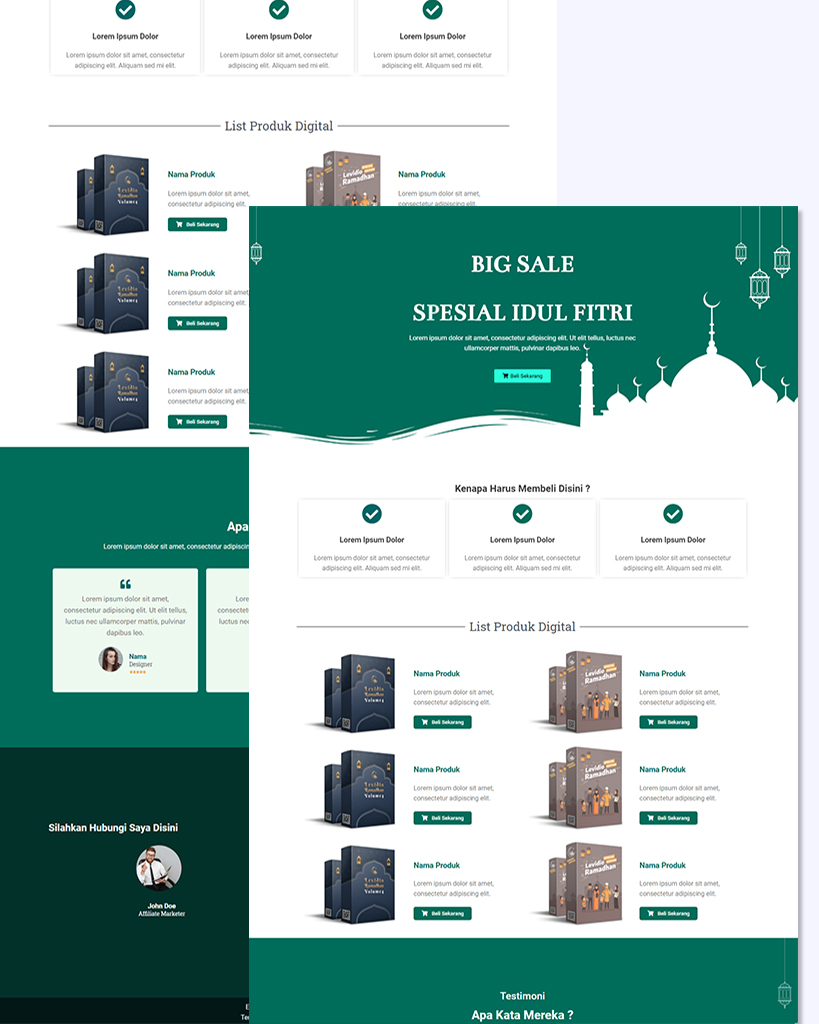The height and width of the screenshot is (1024, 819).
Task: Click the woman's avatar photo in the testimonial card
Action: 110,659
